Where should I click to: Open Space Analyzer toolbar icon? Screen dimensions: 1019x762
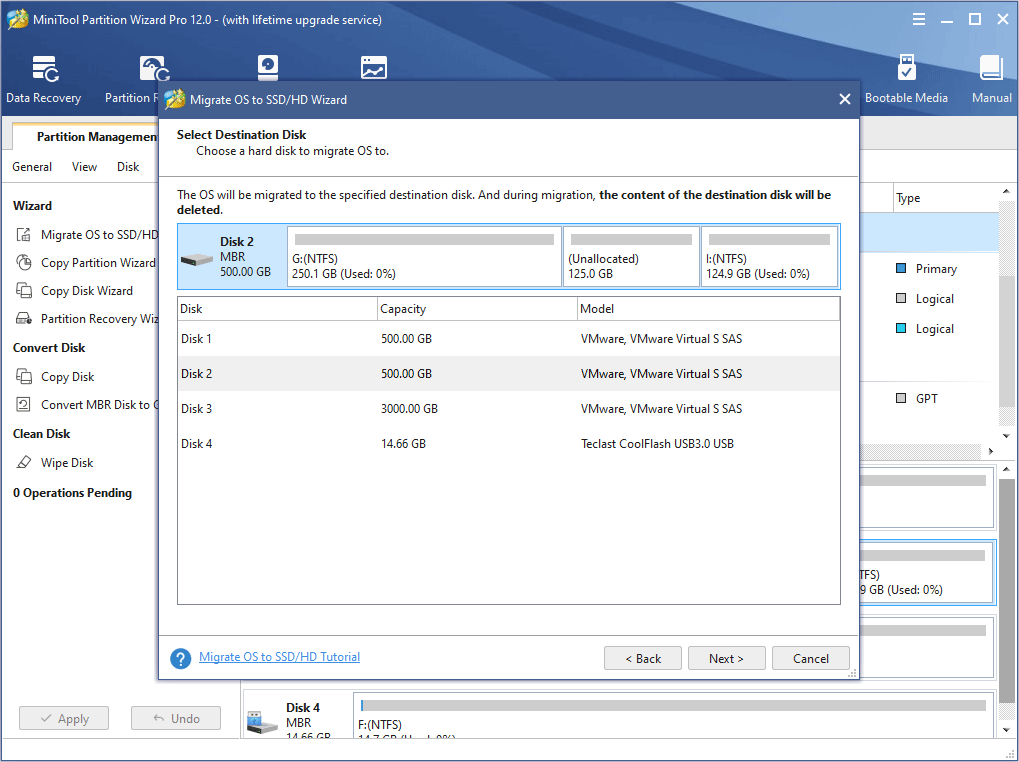tap(374, 68)
